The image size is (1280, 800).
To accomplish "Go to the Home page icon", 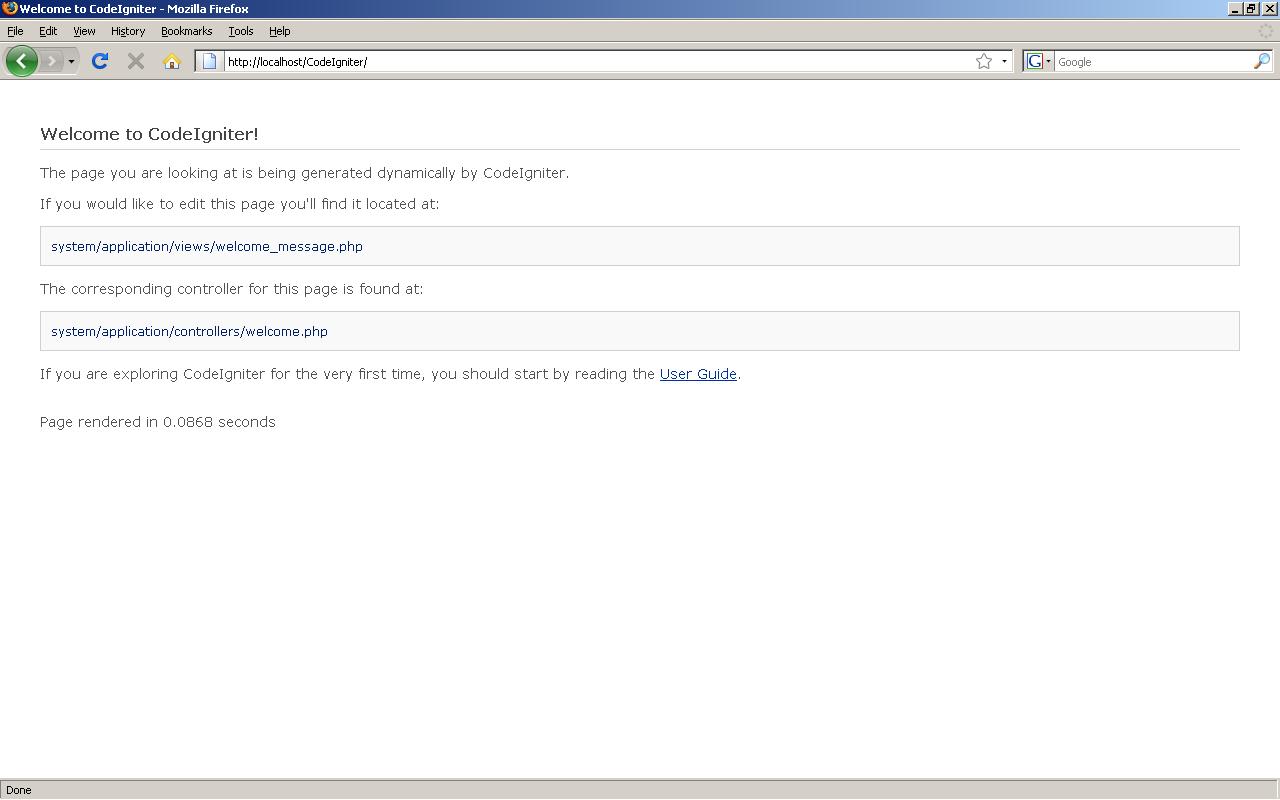I will tap(172, 61).
